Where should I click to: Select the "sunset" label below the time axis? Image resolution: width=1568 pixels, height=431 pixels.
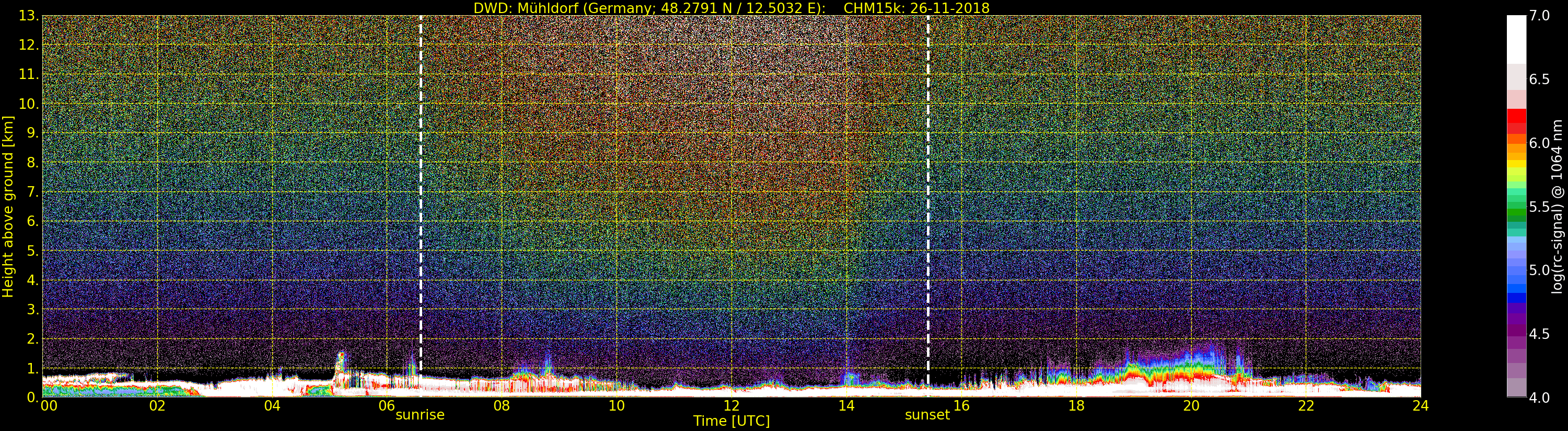click(927, 415)
